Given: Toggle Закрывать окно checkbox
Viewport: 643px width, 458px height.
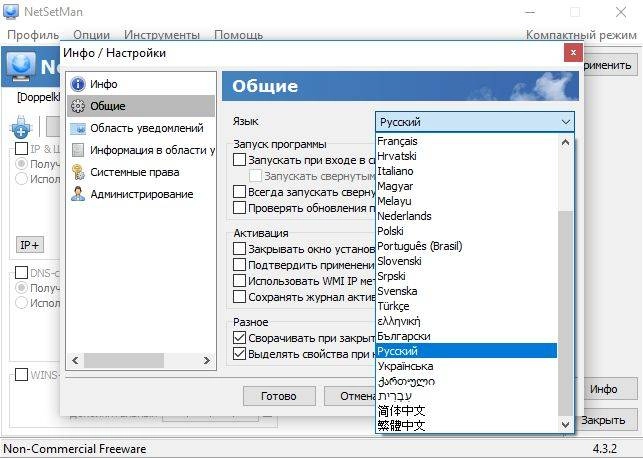Looking at the screenshot, I should [239, 249].
